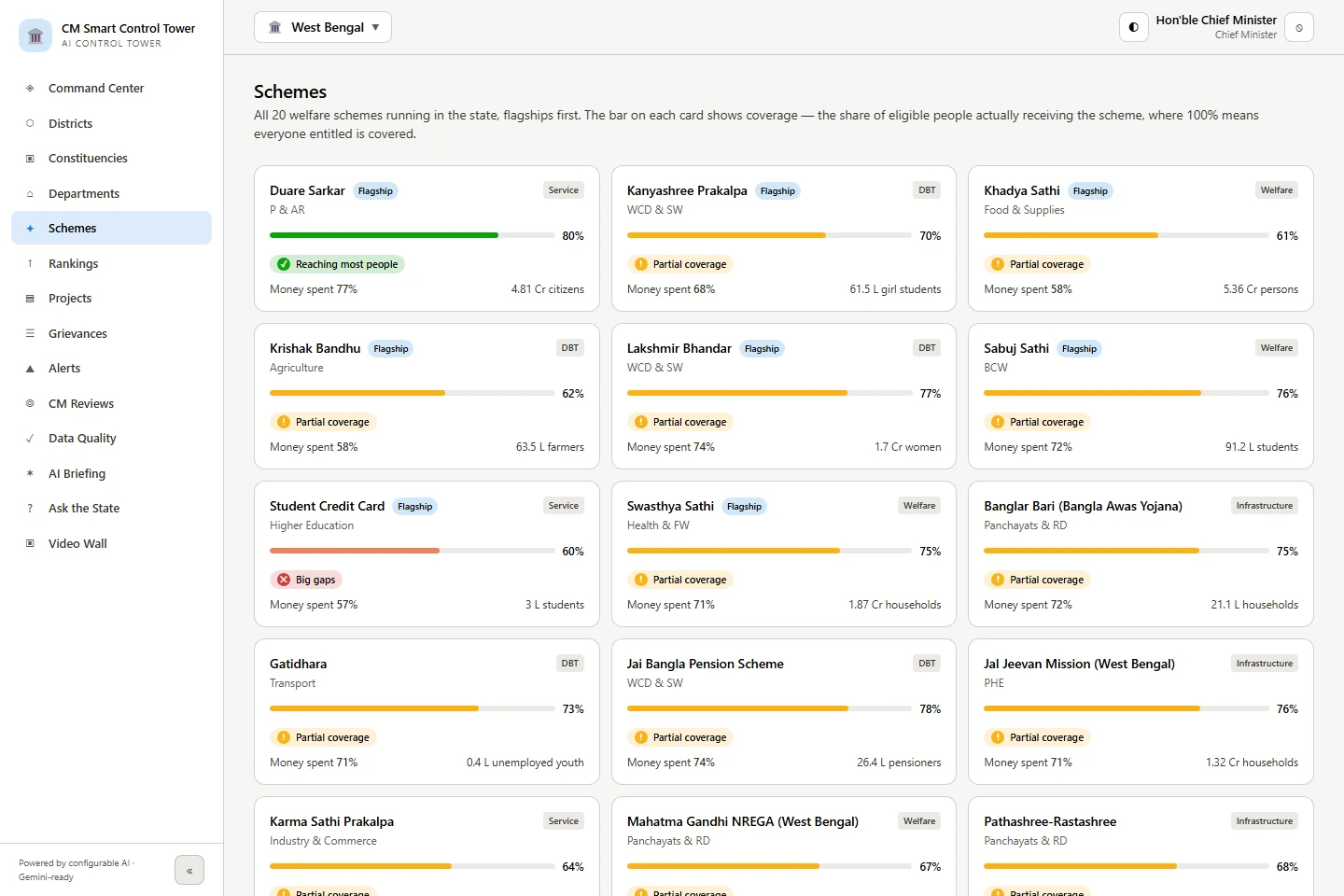Click the Infrastructure tag on Pathashree-Rastashree
Screen dimensions: 1344x896
(1265, 821)
